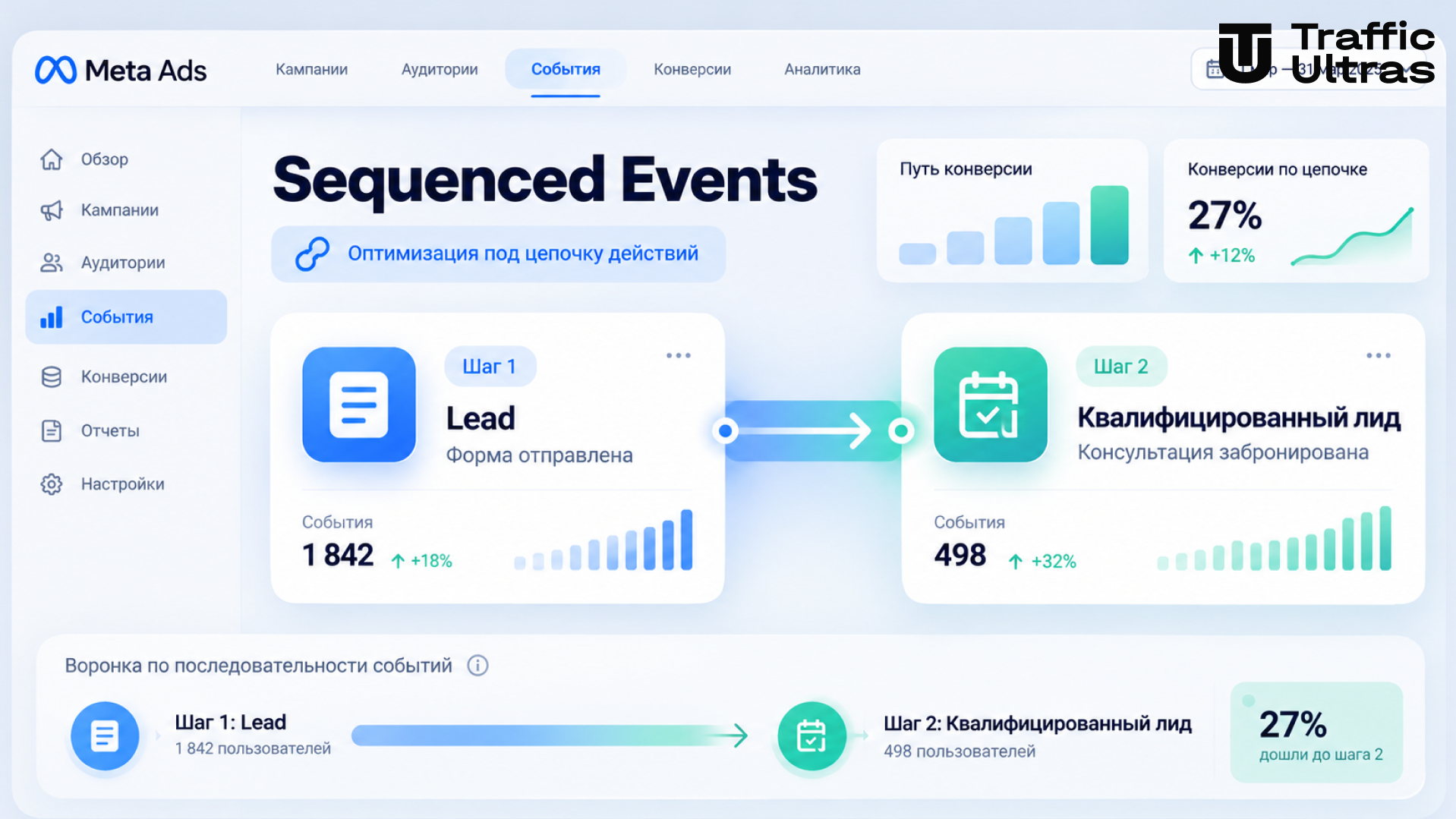Open the Конверсии по цепочке card
This screenshot has height=819, width=1456.
click(1296, 210)
